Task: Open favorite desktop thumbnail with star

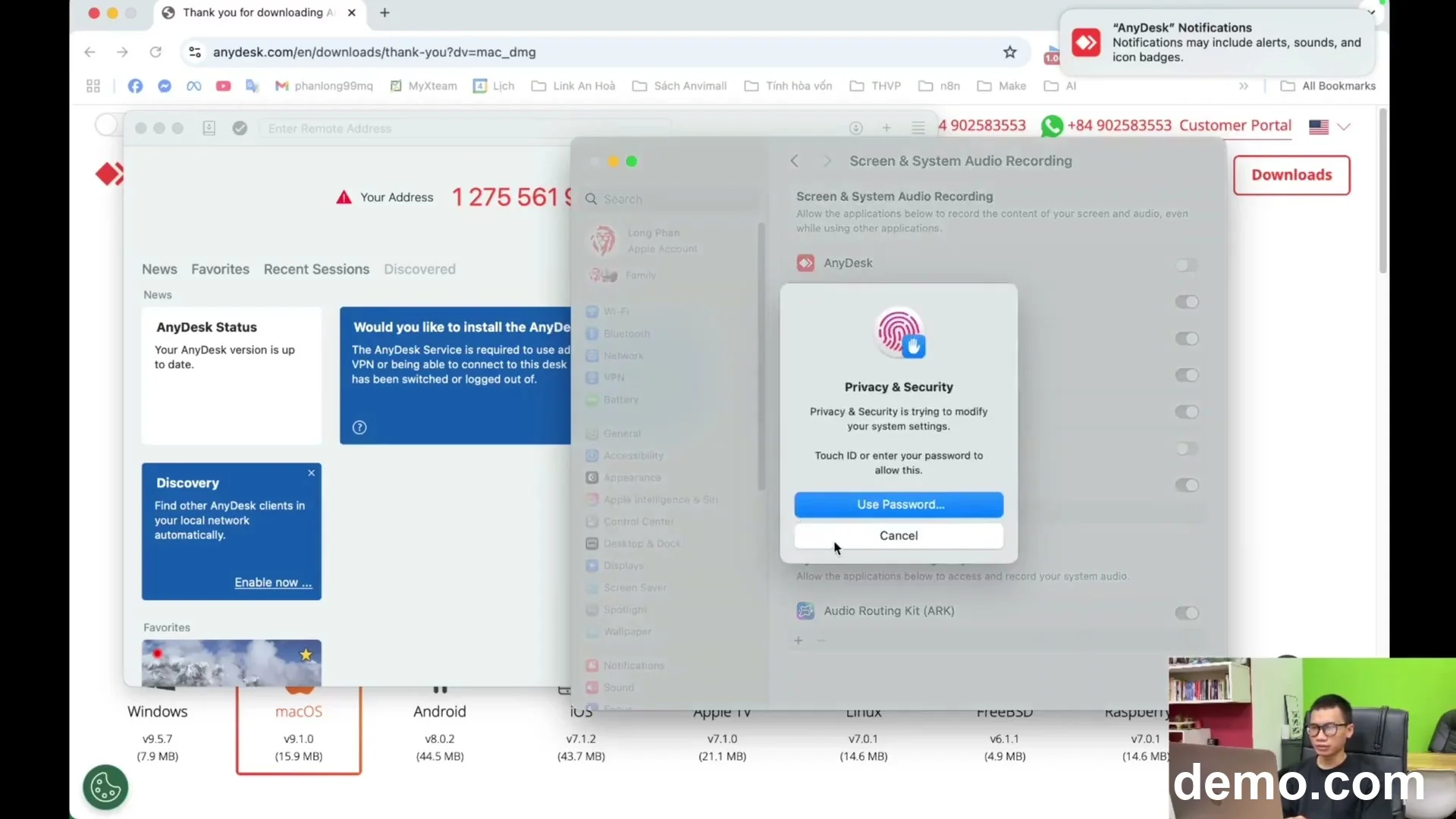Action: coord(231,663)
